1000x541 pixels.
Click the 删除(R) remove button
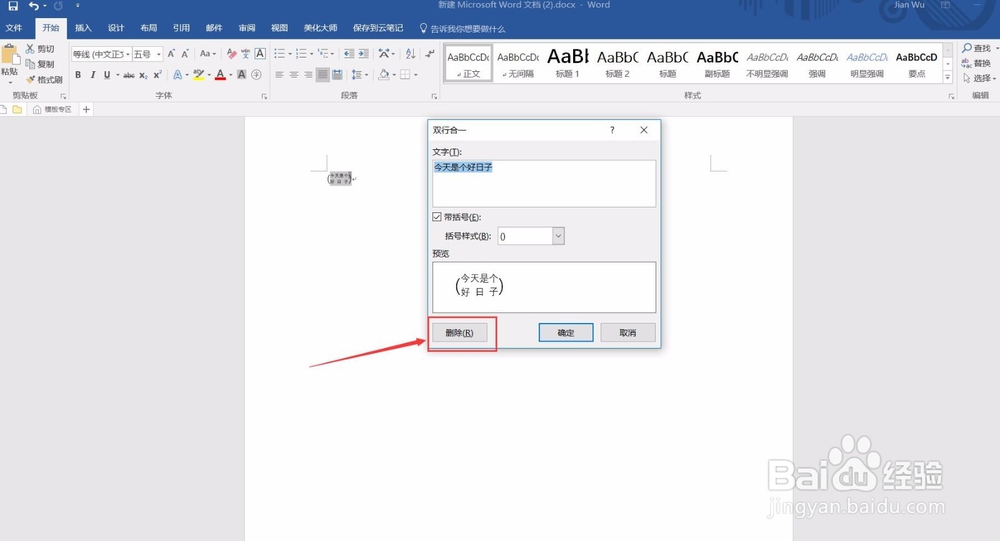459,332
